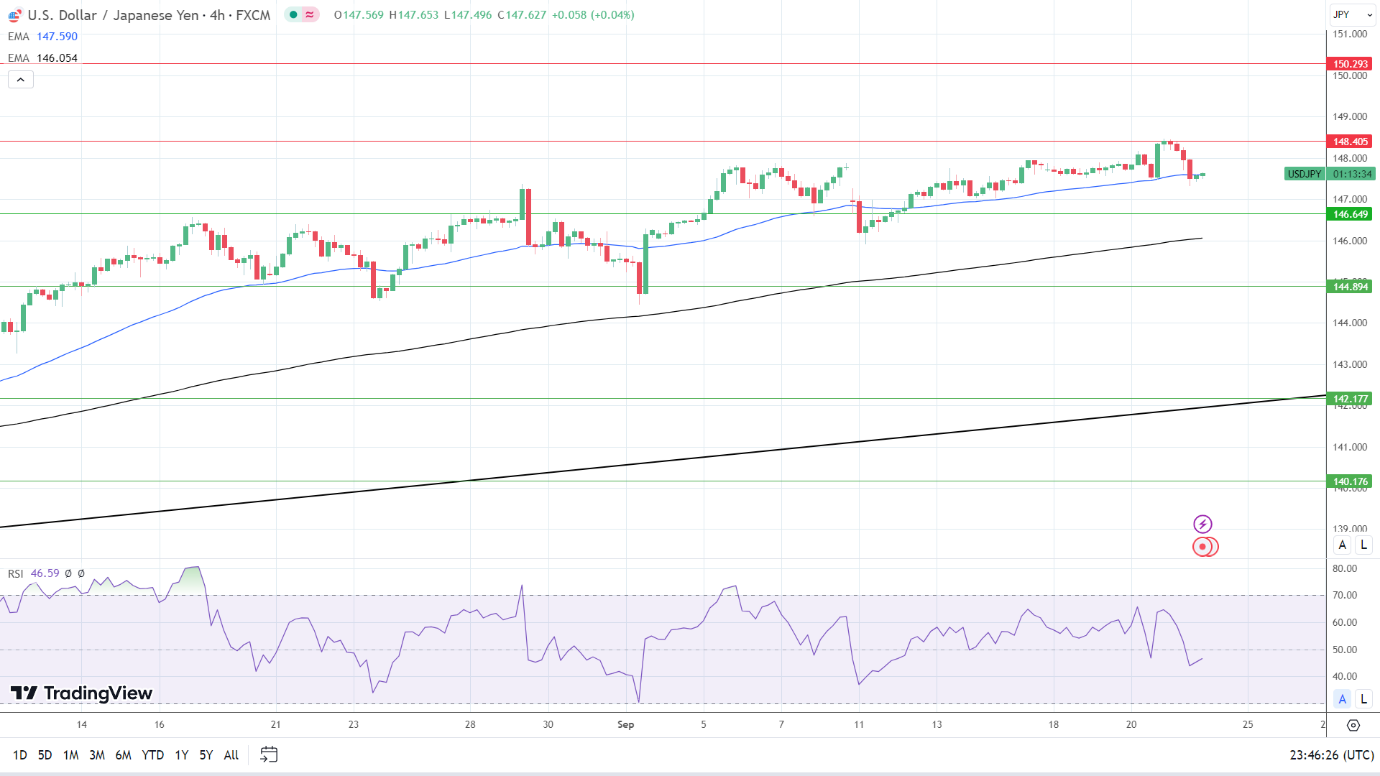Open the Go to date calendar icon

268,755
